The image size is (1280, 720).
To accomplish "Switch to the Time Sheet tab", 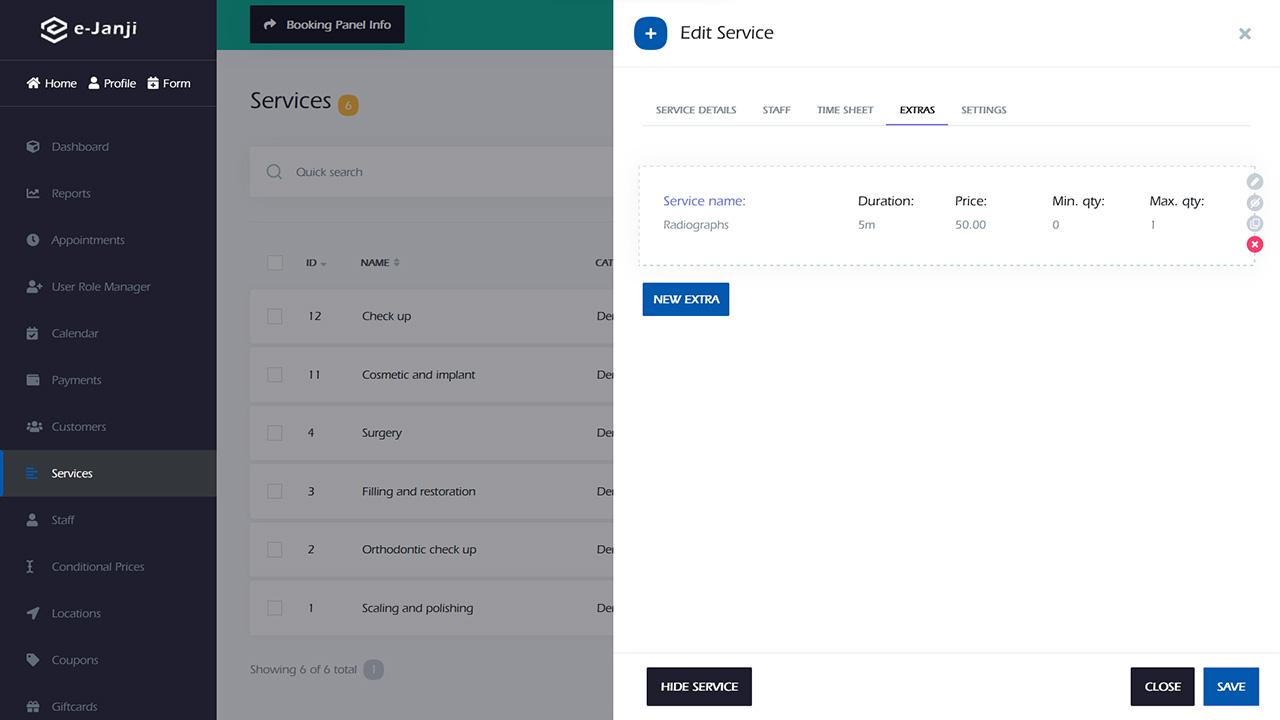I will coord(845,110).
